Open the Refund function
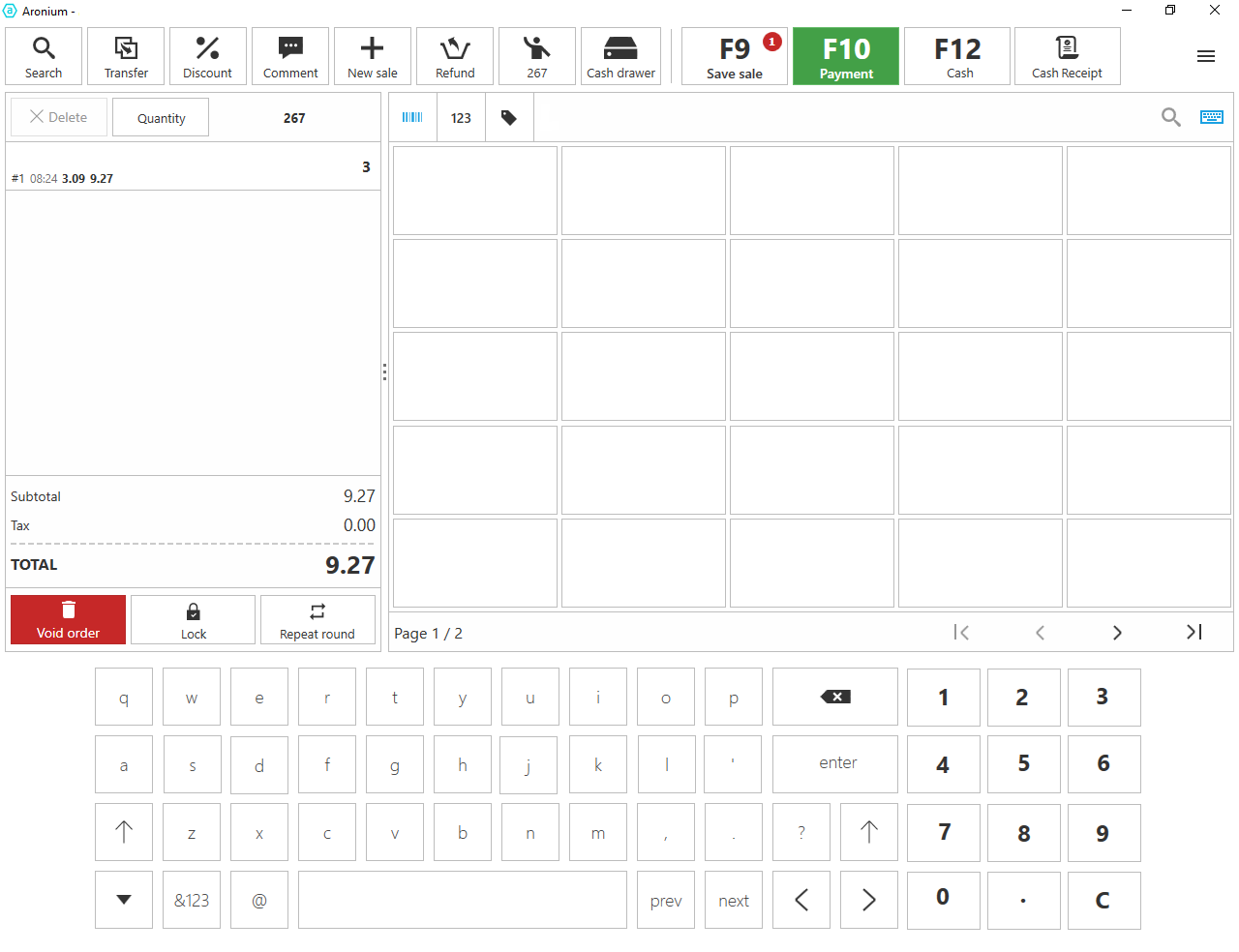Screen dimensions: 1239x952 tap(455, 56)
